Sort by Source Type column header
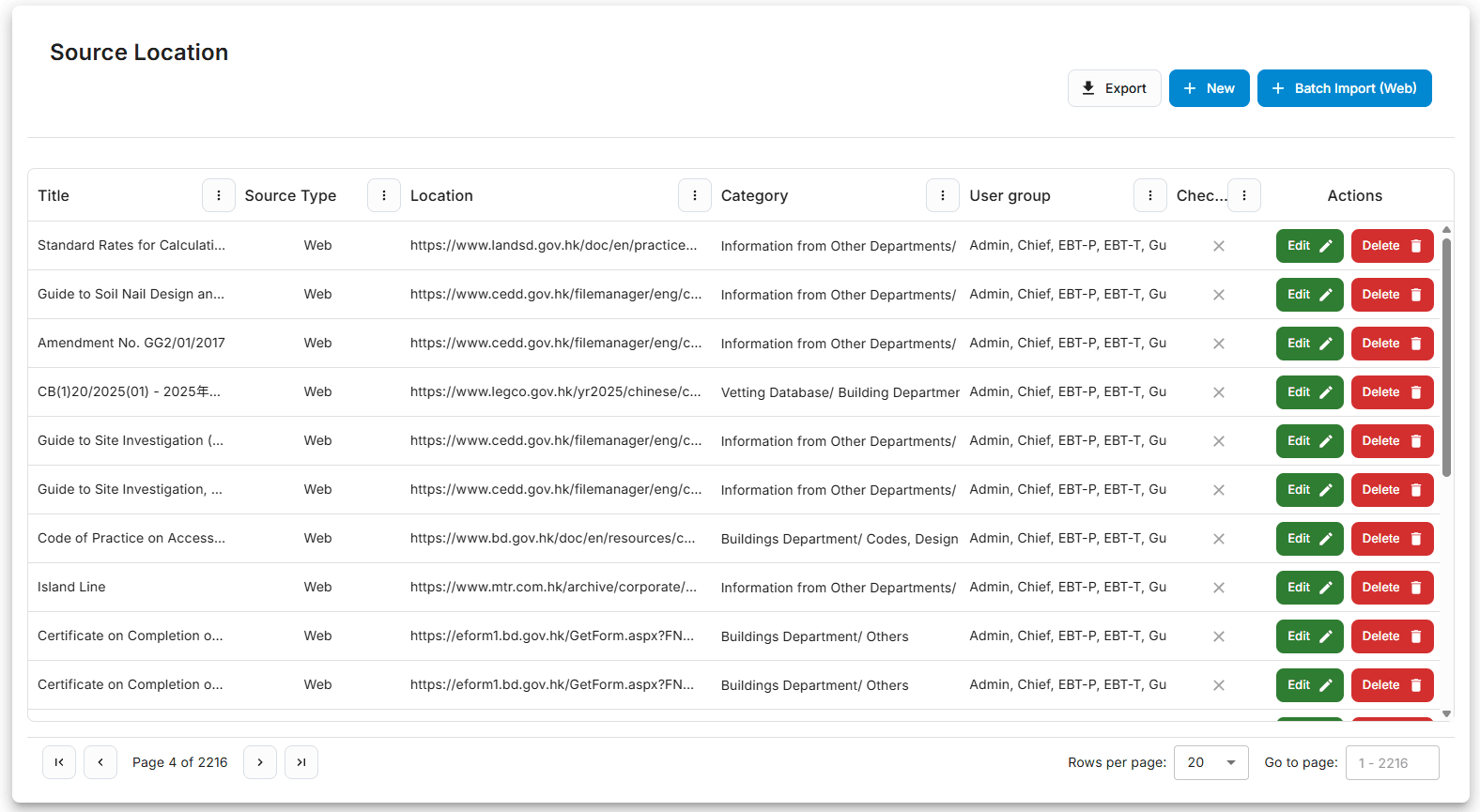 tap(290, 195)
